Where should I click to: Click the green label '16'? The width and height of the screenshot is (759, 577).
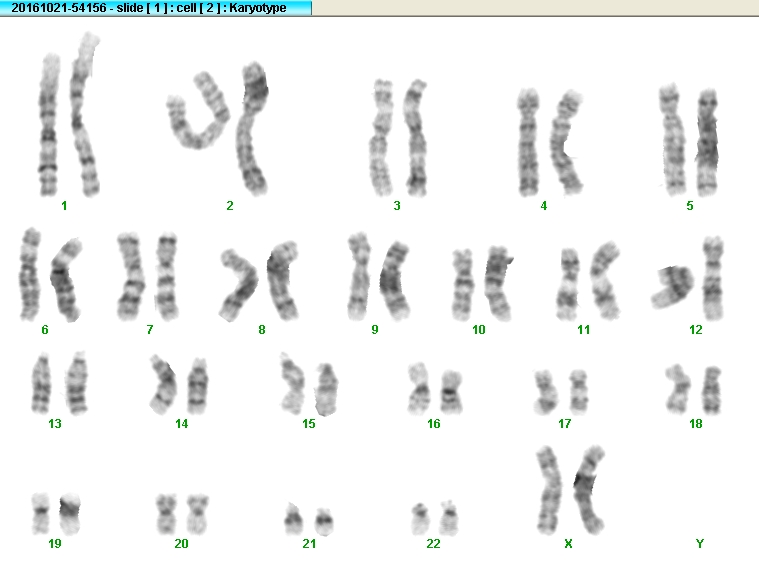(434, 424)
